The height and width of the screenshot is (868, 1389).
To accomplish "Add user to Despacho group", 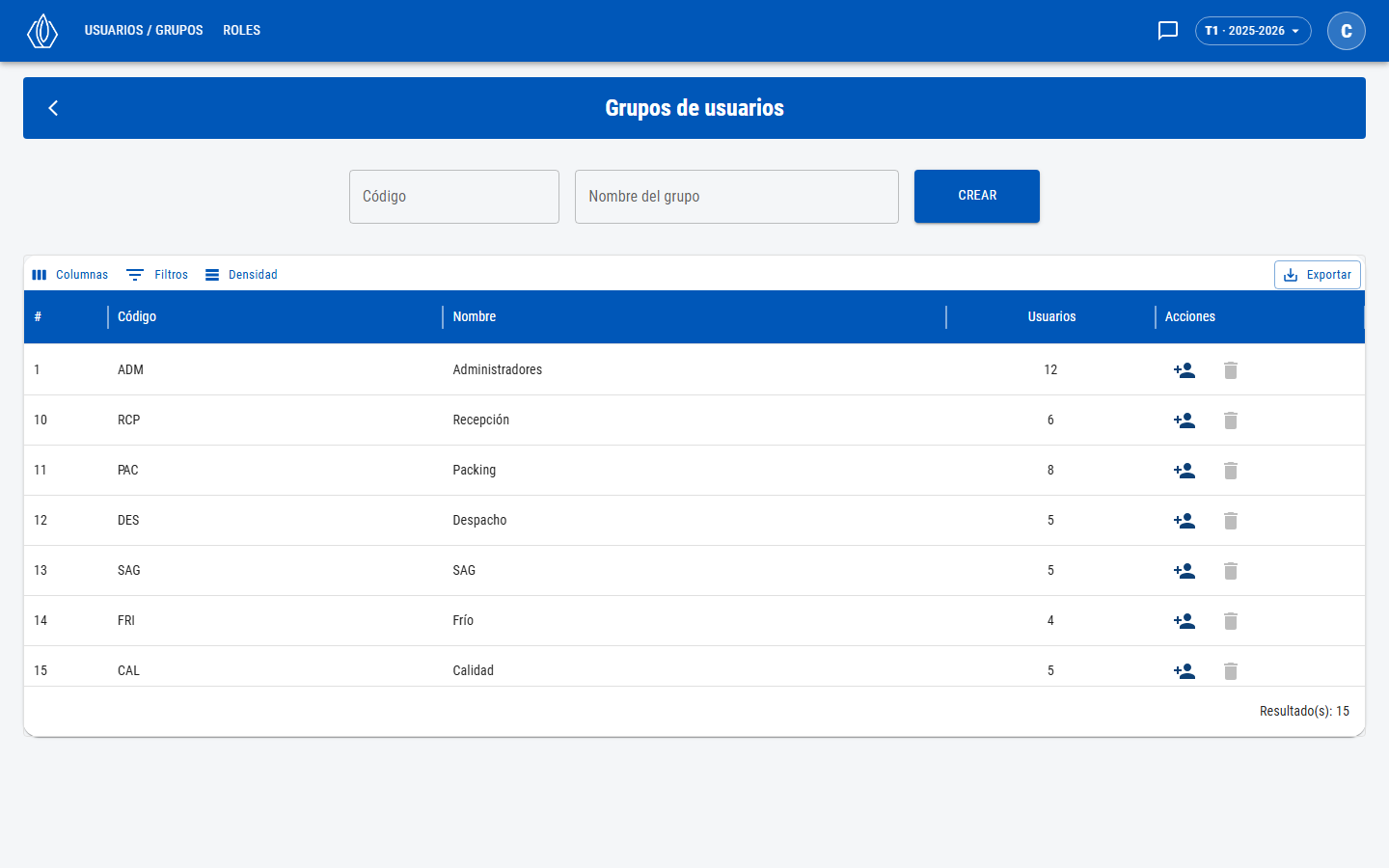I will [1185, 521].
